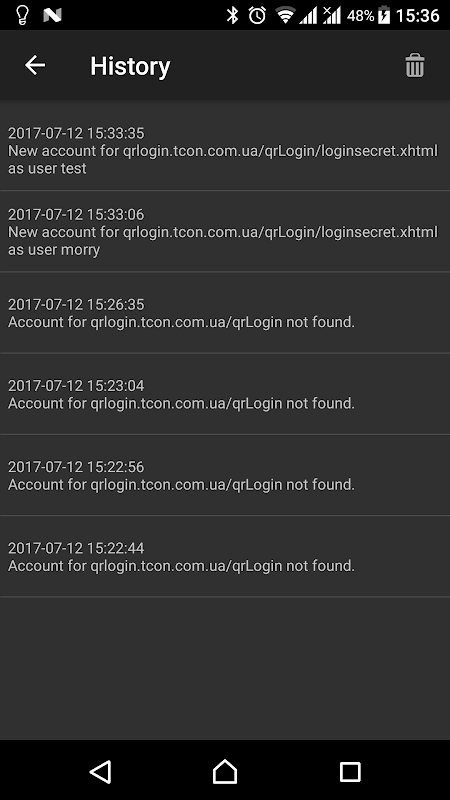Select the 15:26:35 account not found entry
This screenshot has height=800, width=450.
point(225,312)
